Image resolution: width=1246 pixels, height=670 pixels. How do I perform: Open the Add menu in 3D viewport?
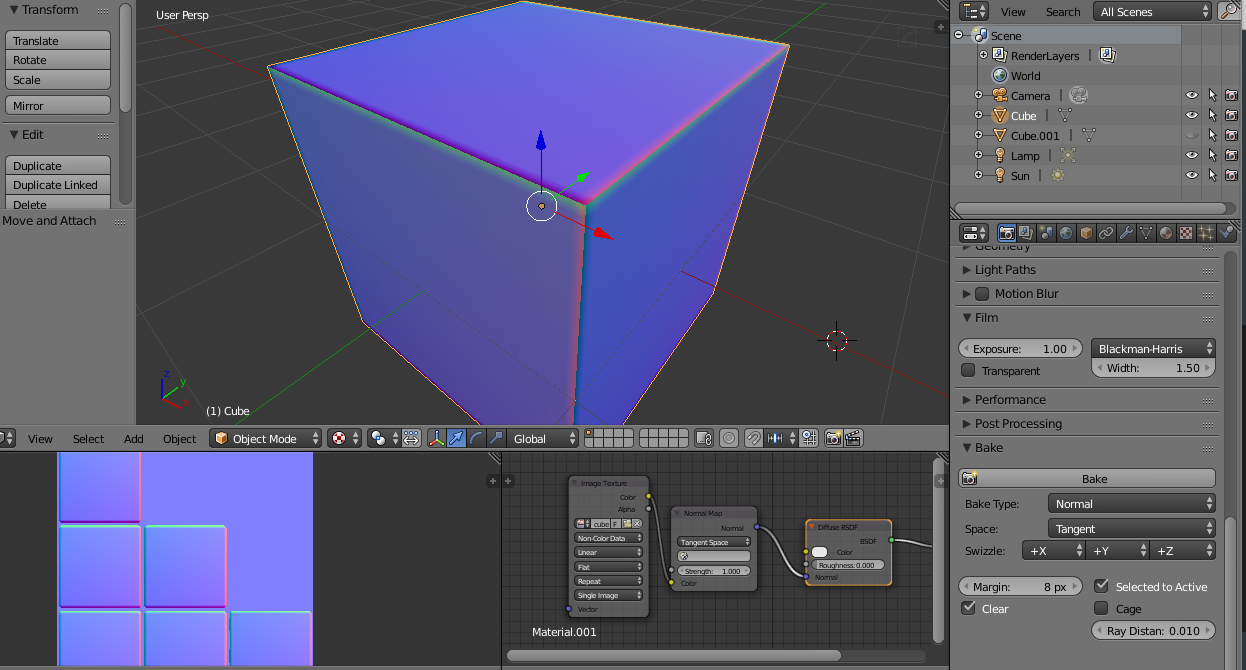(x=134, y=437)
